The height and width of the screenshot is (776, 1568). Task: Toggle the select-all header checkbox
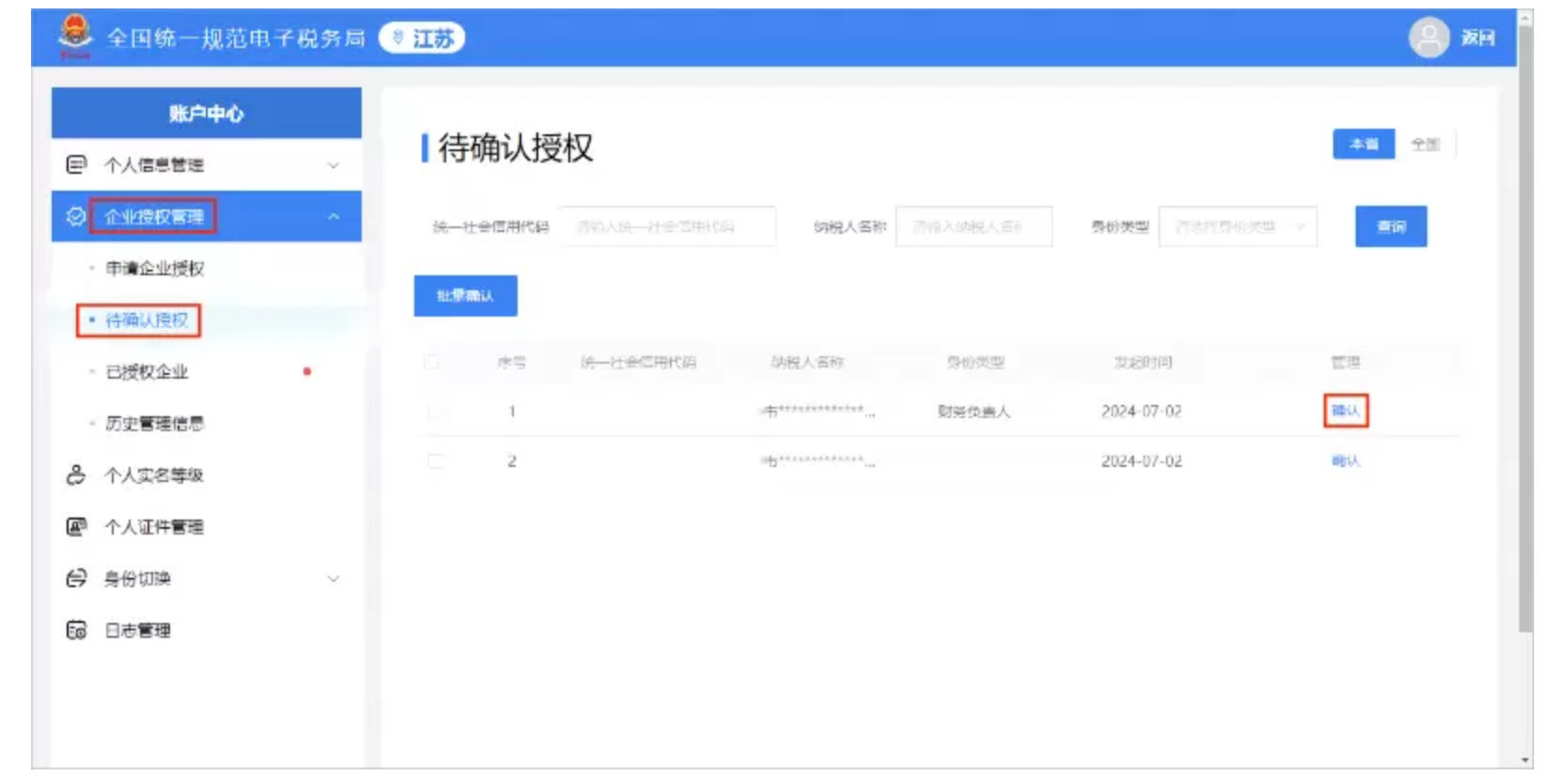click(x=432, y=362)
